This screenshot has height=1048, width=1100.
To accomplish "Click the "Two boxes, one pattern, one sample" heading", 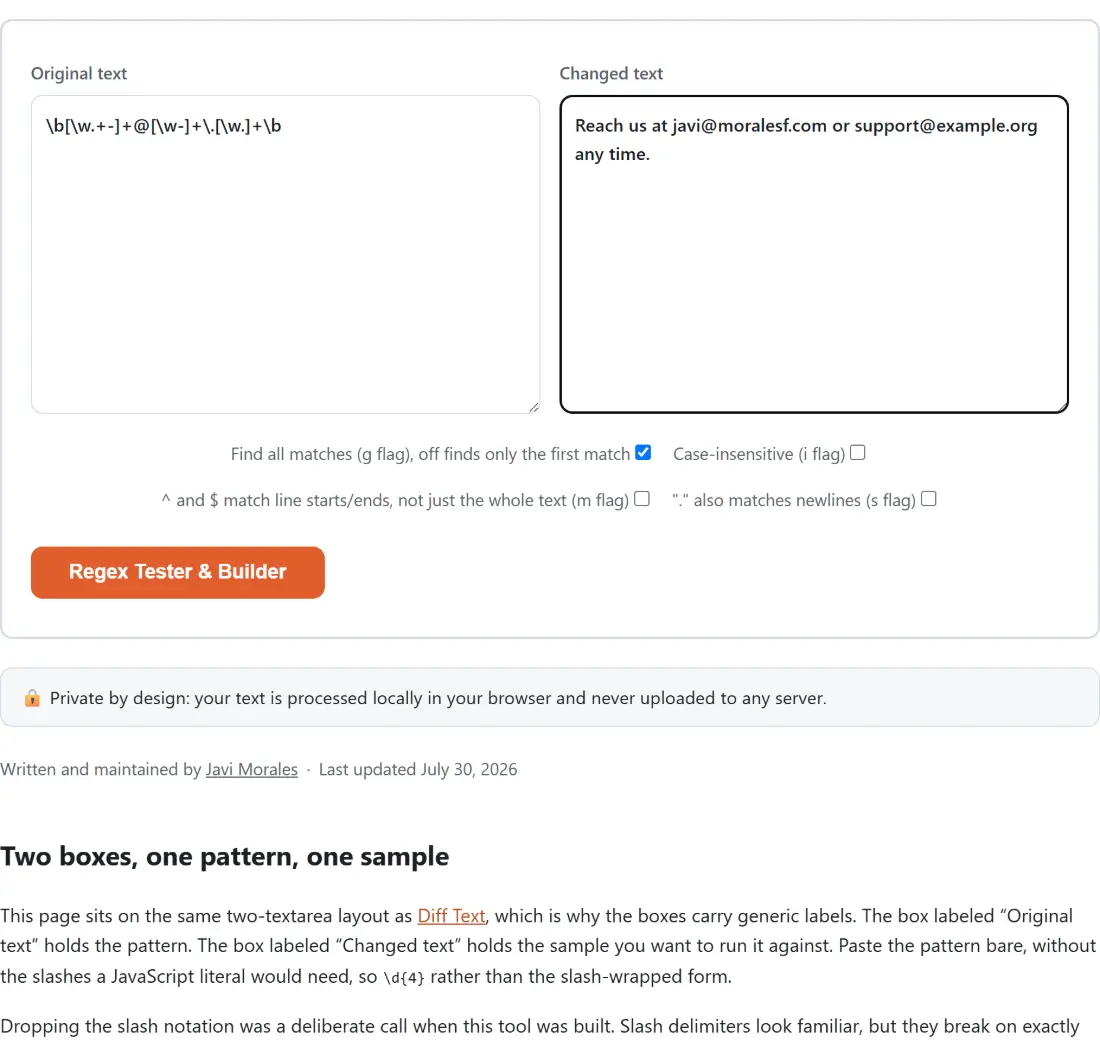I will tap(224, 856).
